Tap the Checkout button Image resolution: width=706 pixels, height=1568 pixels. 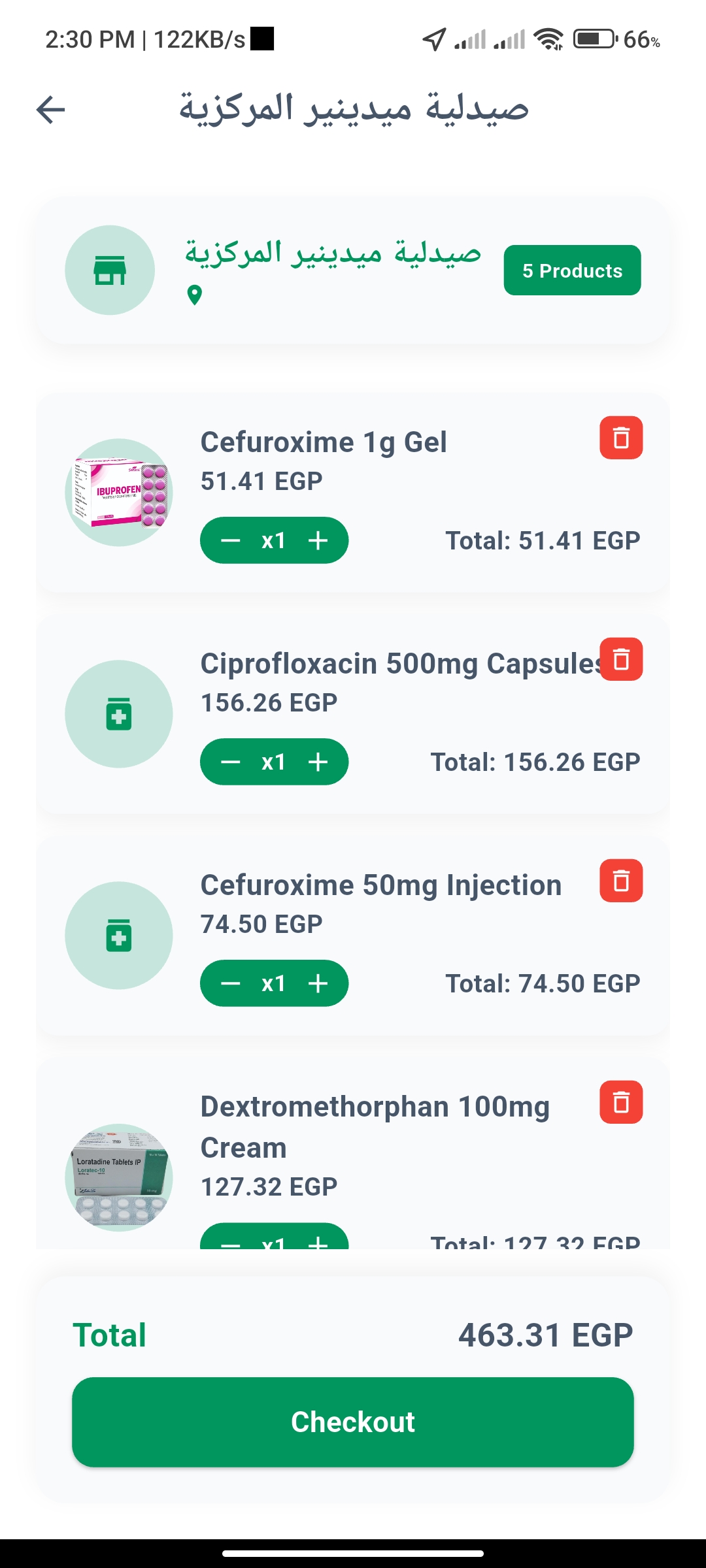[353, 1422]
